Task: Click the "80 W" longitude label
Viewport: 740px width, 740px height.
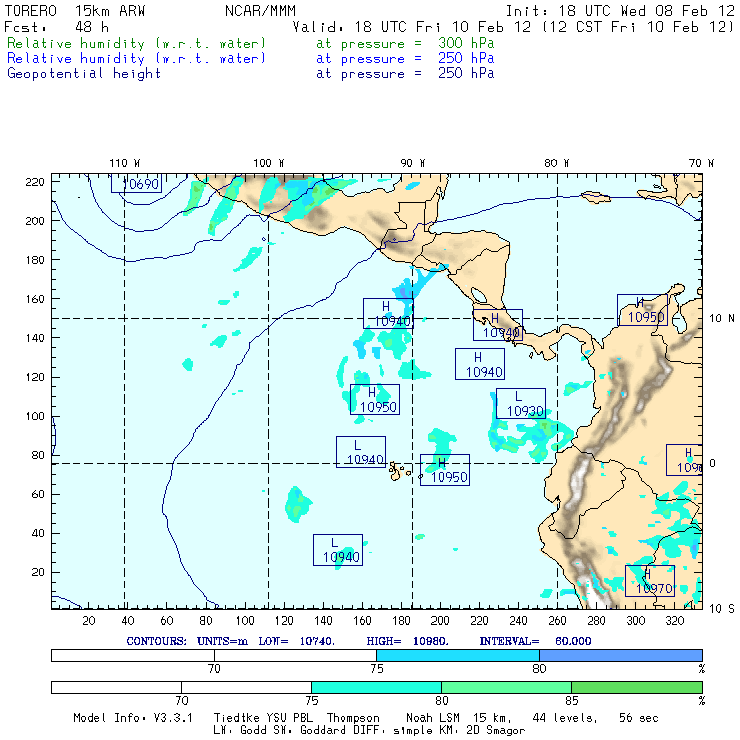Action: [x=557, y=163]
